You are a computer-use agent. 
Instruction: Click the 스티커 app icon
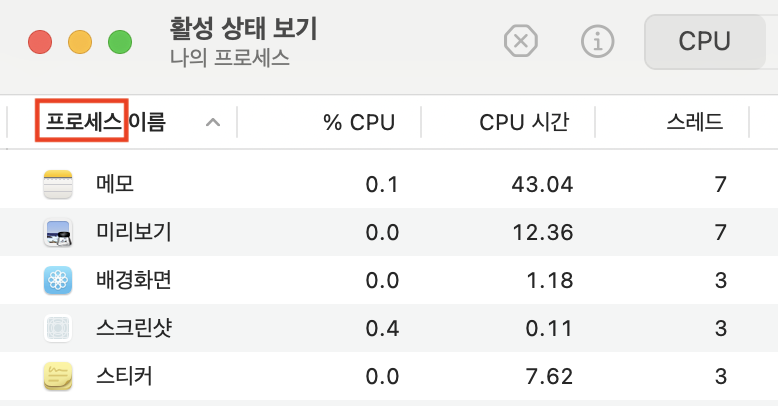coord(58,376)
